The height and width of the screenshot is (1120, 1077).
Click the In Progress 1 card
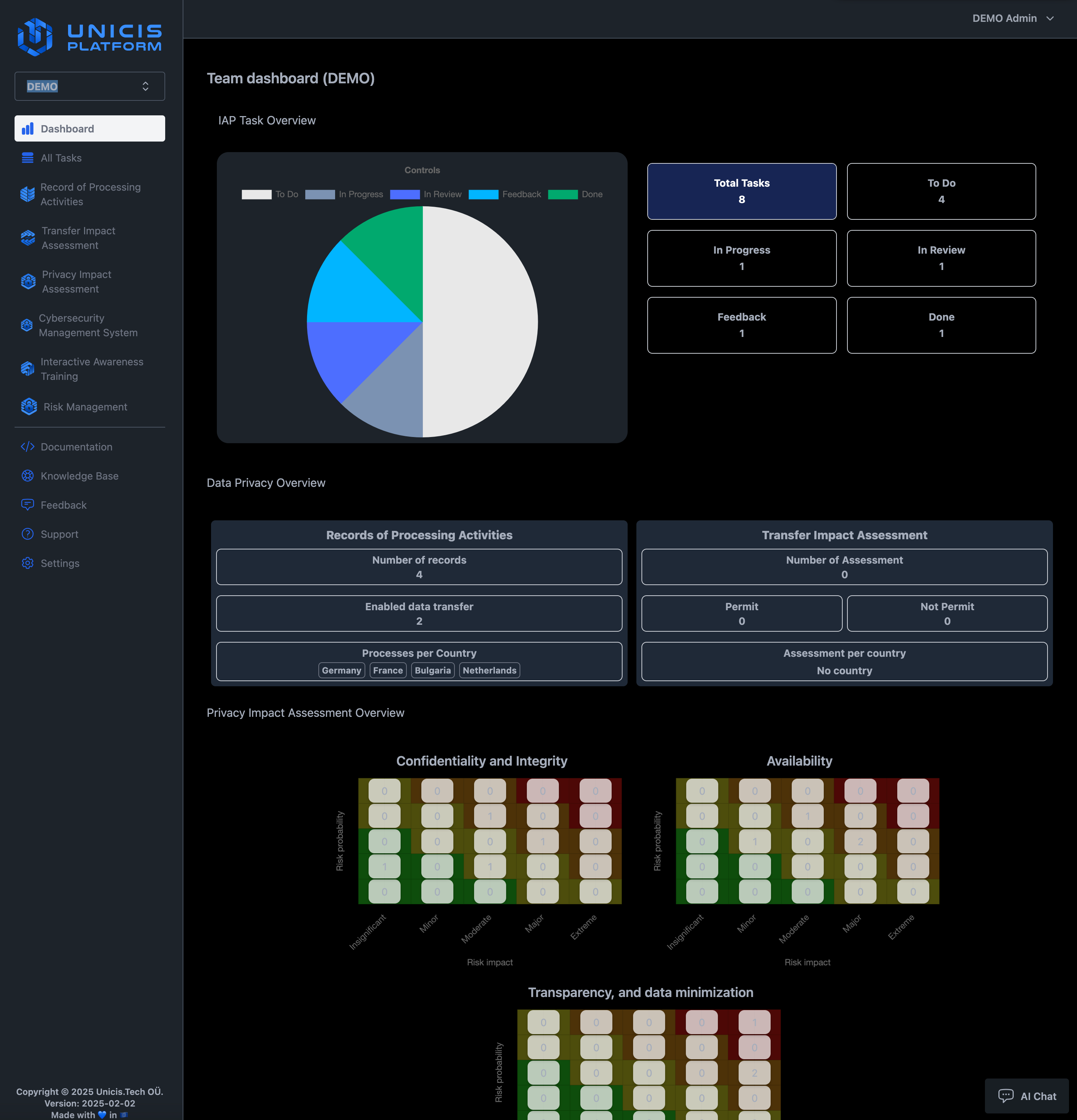(x=742, y=258)
